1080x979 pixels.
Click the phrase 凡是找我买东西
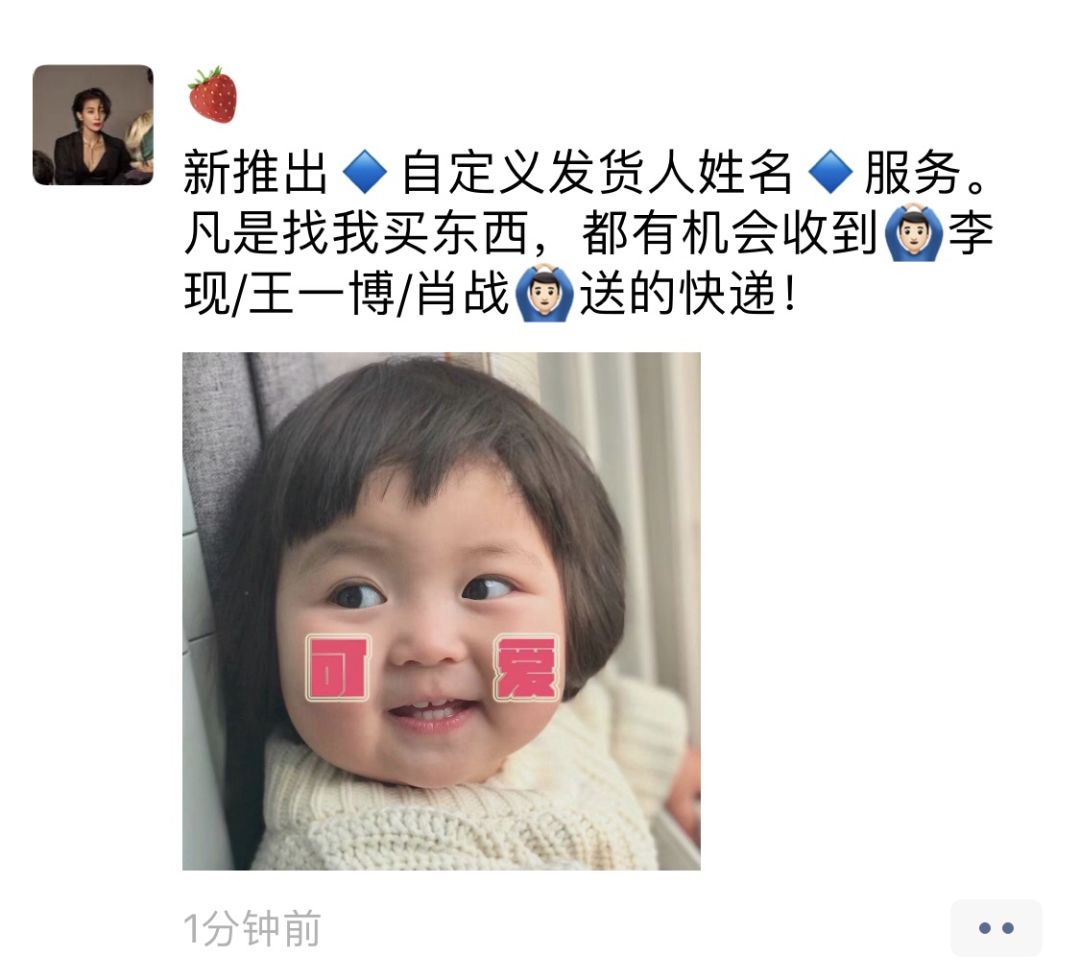(356, 233)
